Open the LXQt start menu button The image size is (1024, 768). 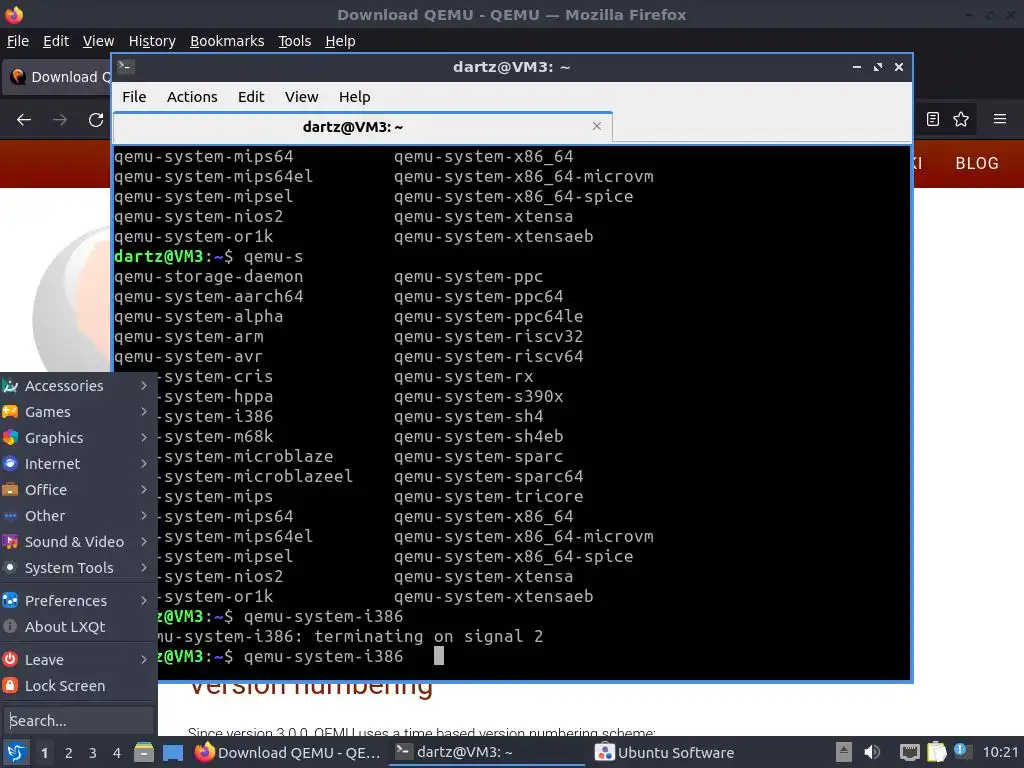tap(16, 752)
